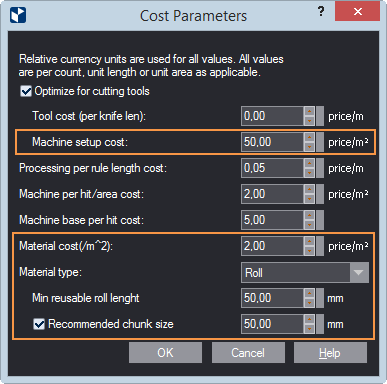Decrease Machine setup cost with down arrow
This screenshot has width=387, height=384.
310,147
